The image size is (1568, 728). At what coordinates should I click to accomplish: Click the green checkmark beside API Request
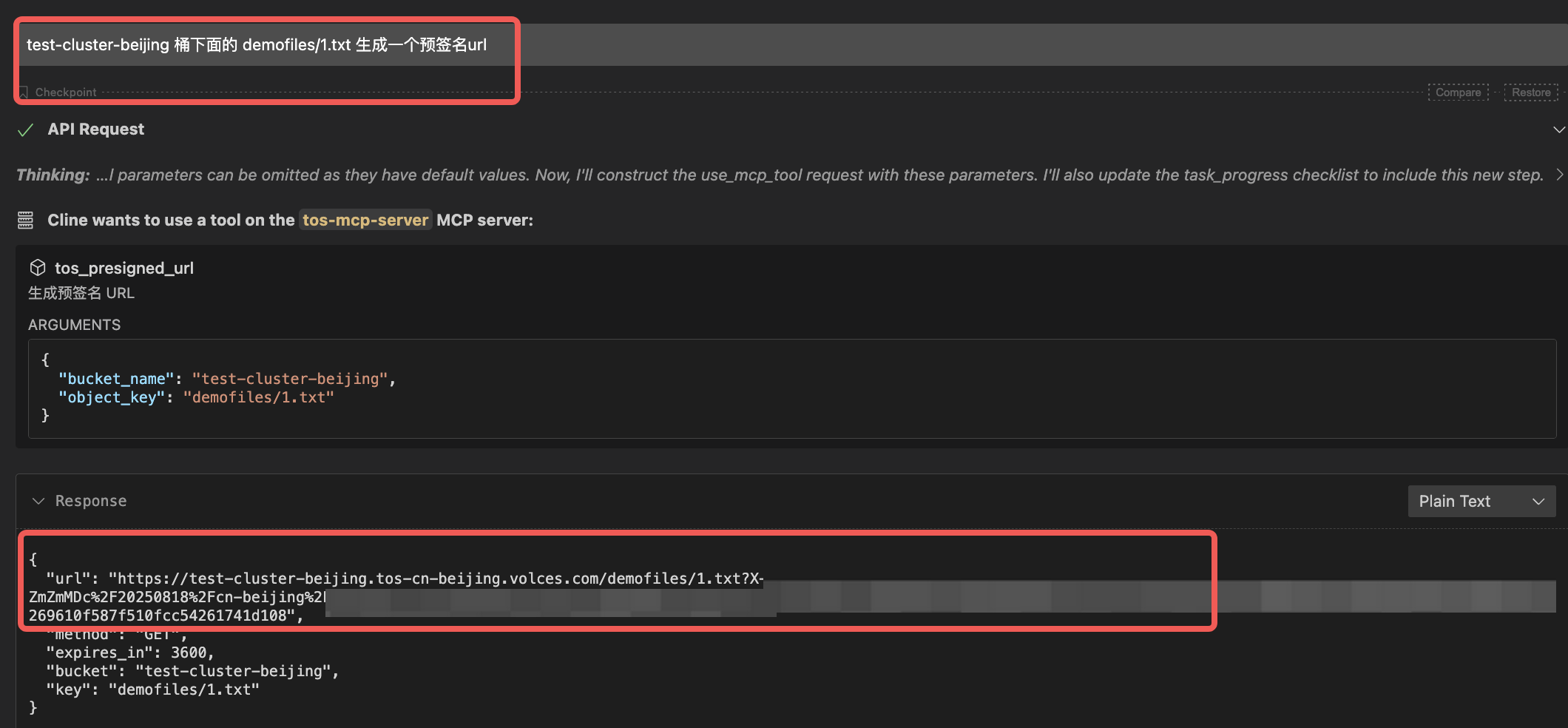(x=26, y=130)
